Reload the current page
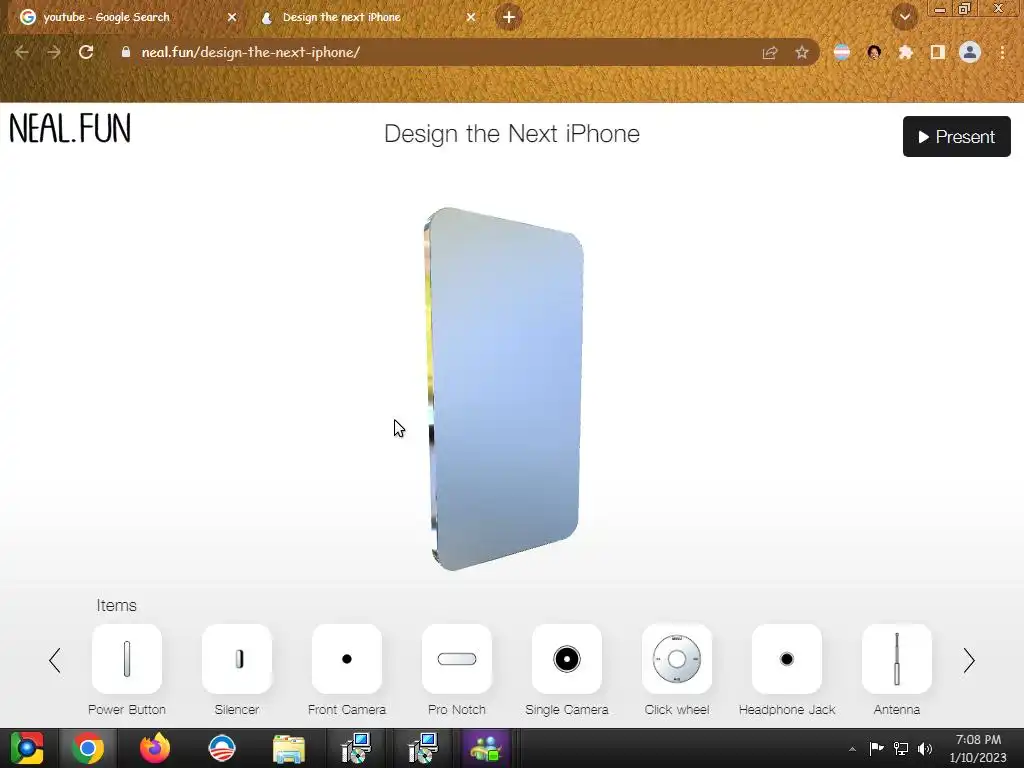Viewport: 1024px width, 768px height. point(86,52)
